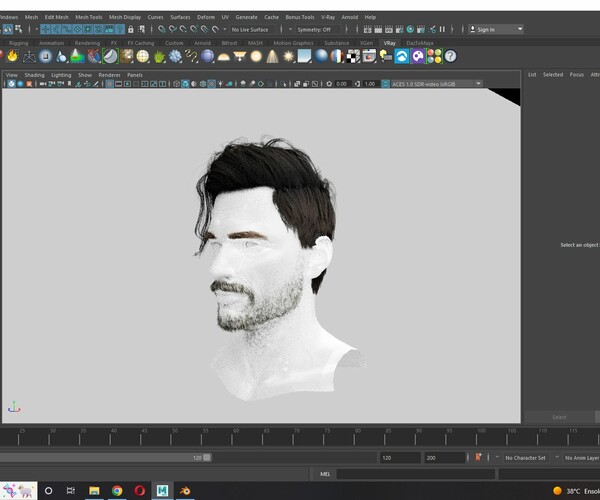Toggle view transform icon beside ACES field
Viewport: 600px width, 500px height.
click(385, 84)
